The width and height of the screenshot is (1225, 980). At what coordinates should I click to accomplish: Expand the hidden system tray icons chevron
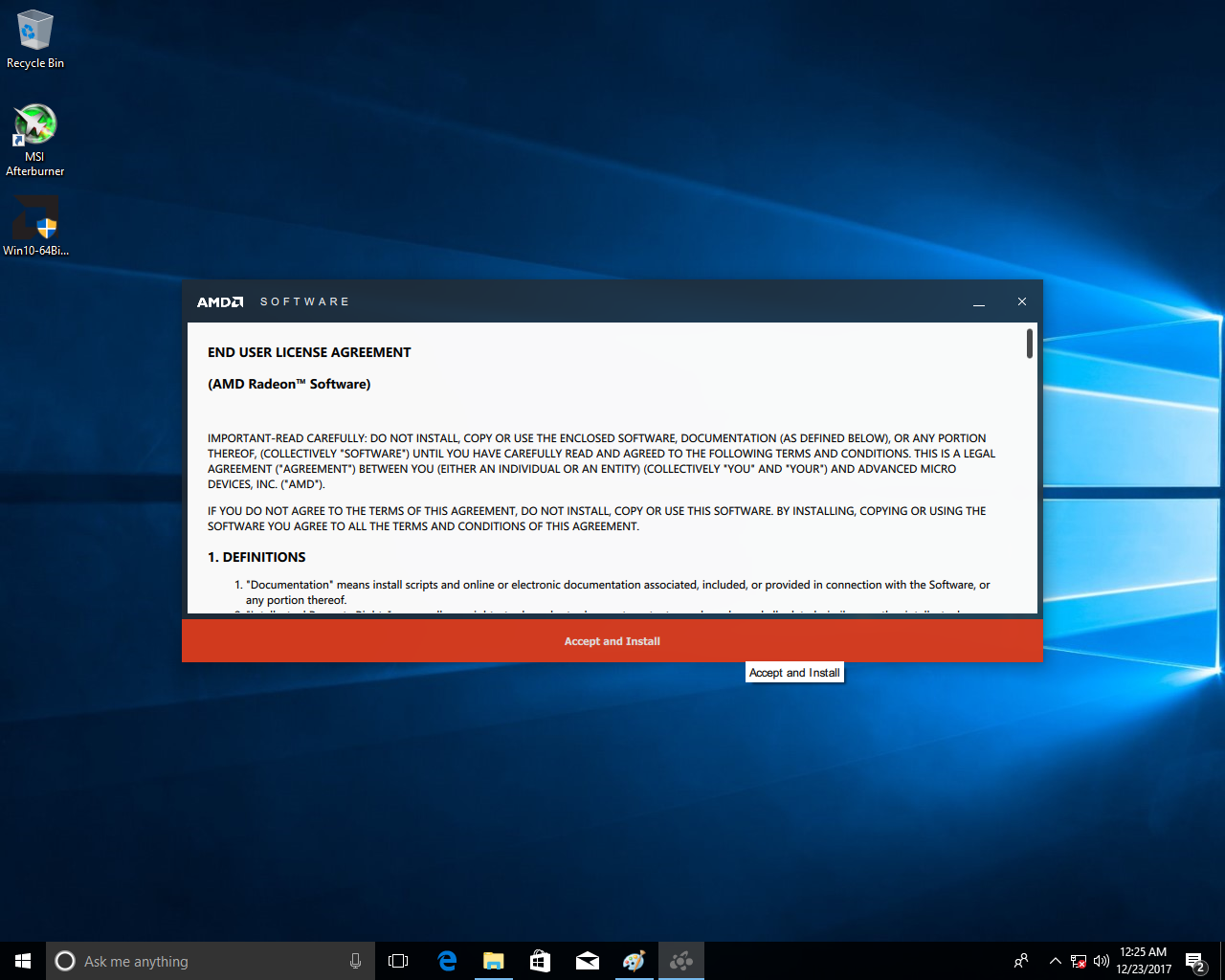pos(1055,961)
